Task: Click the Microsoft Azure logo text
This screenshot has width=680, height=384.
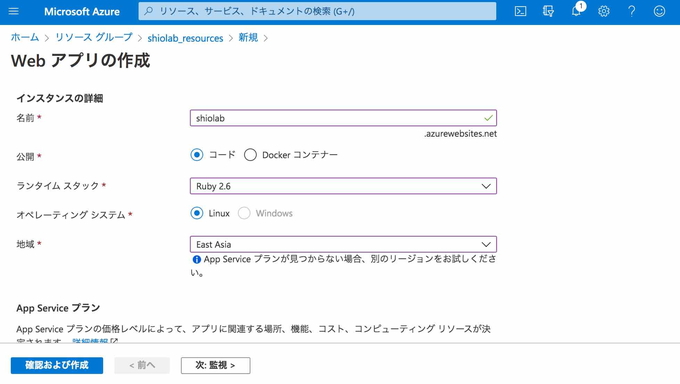Action: click(x=82, y=12)
